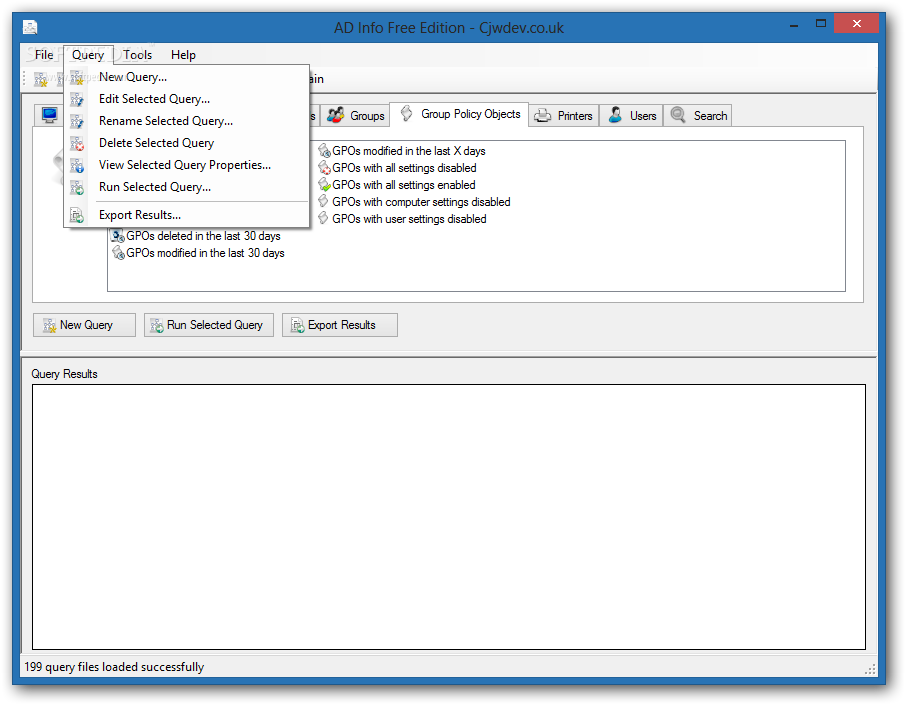Choose Rename Selected Query... menu entry
The width and height of the screenshot is (906, 705).
pyautogui.click(x=187, y=121)
